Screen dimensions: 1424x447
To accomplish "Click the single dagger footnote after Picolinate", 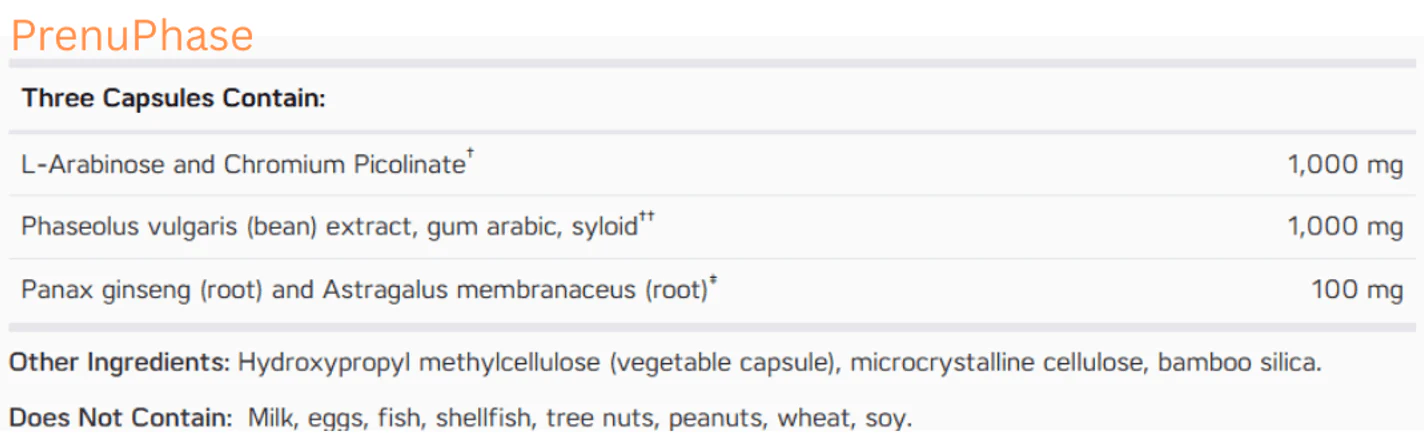I will (469, 155).
